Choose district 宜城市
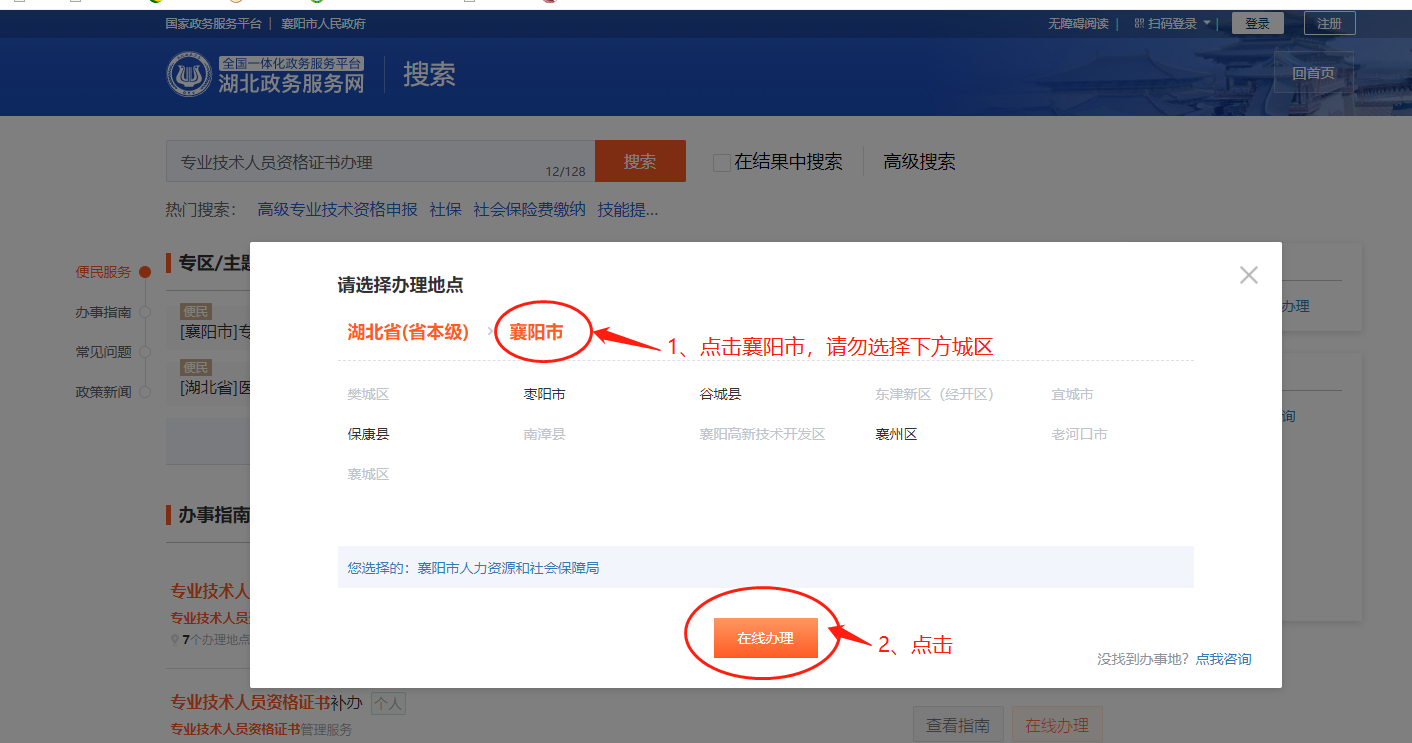This screenshot has height=743, width=1412. click(1072, 394)
